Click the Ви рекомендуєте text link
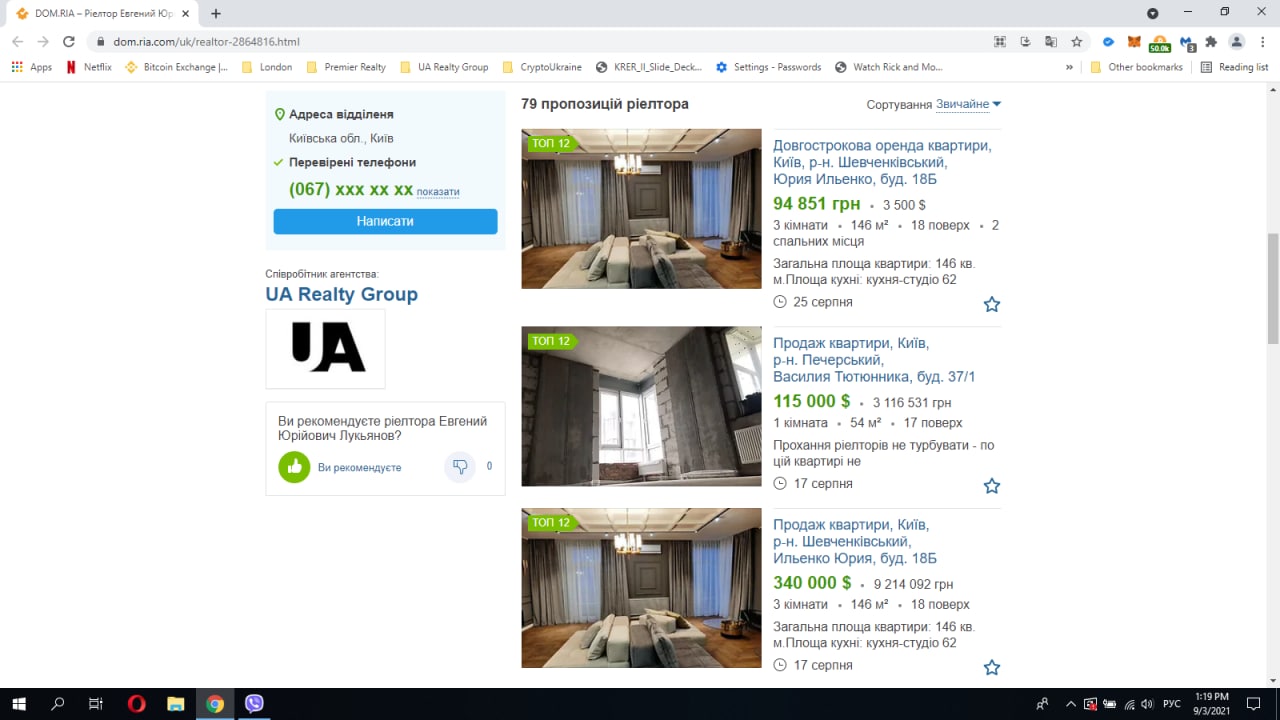 click(x=359, y=467)
